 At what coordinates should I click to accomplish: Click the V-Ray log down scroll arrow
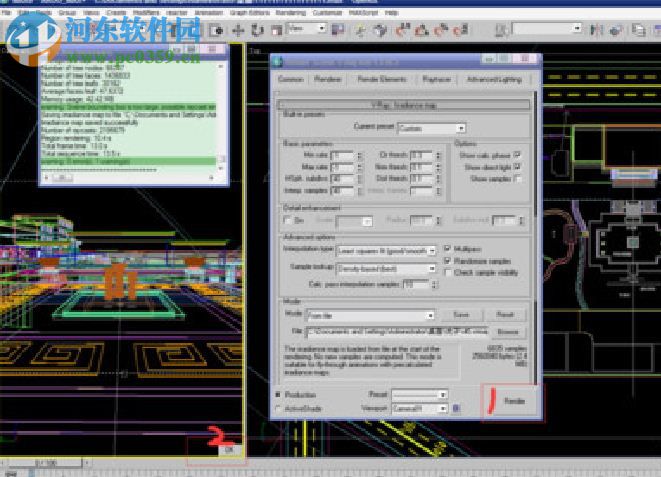221,168
